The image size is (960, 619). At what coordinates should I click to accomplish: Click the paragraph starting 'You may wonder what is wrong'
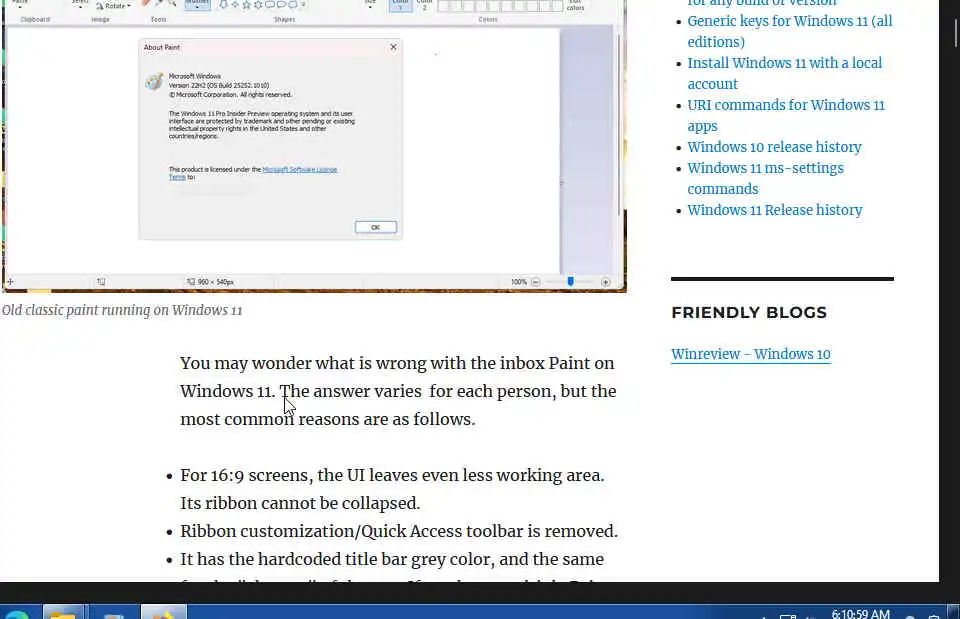click(x=398, y=391)
